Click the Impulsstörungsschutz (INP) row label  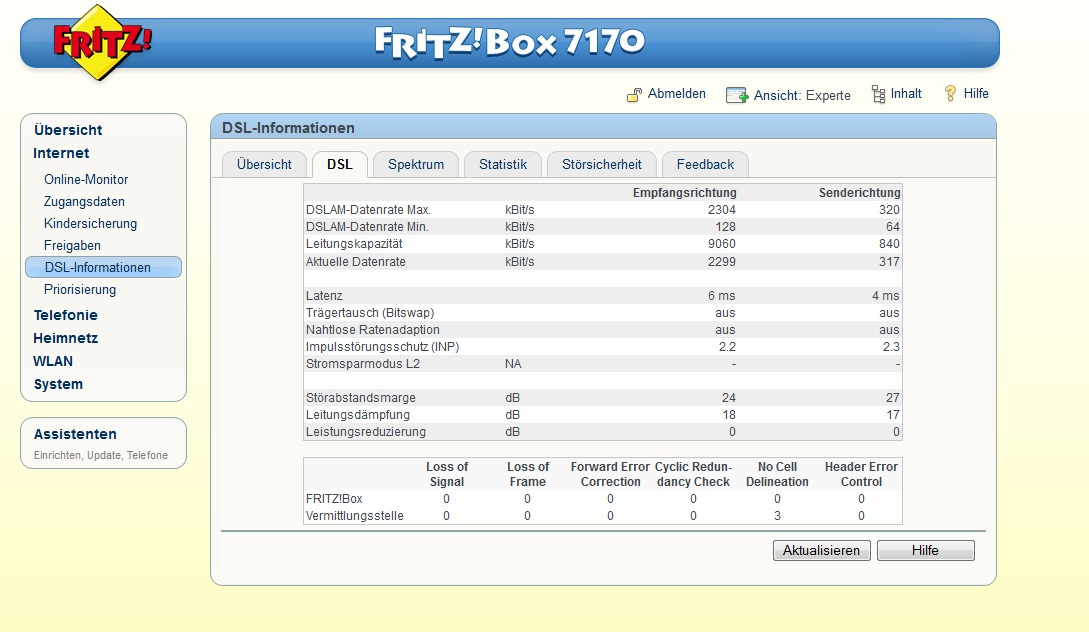coord(382,347)
